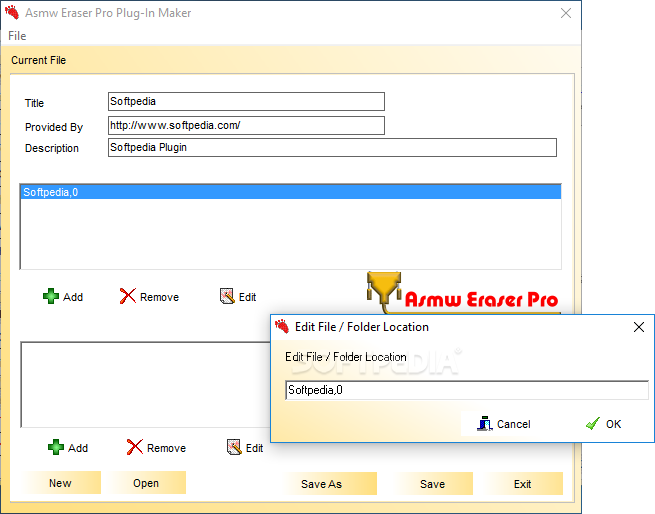This screenshot has height=514, width=655.
Task: Click the Title field containing Softpedia
Action: tap(246, 102)
